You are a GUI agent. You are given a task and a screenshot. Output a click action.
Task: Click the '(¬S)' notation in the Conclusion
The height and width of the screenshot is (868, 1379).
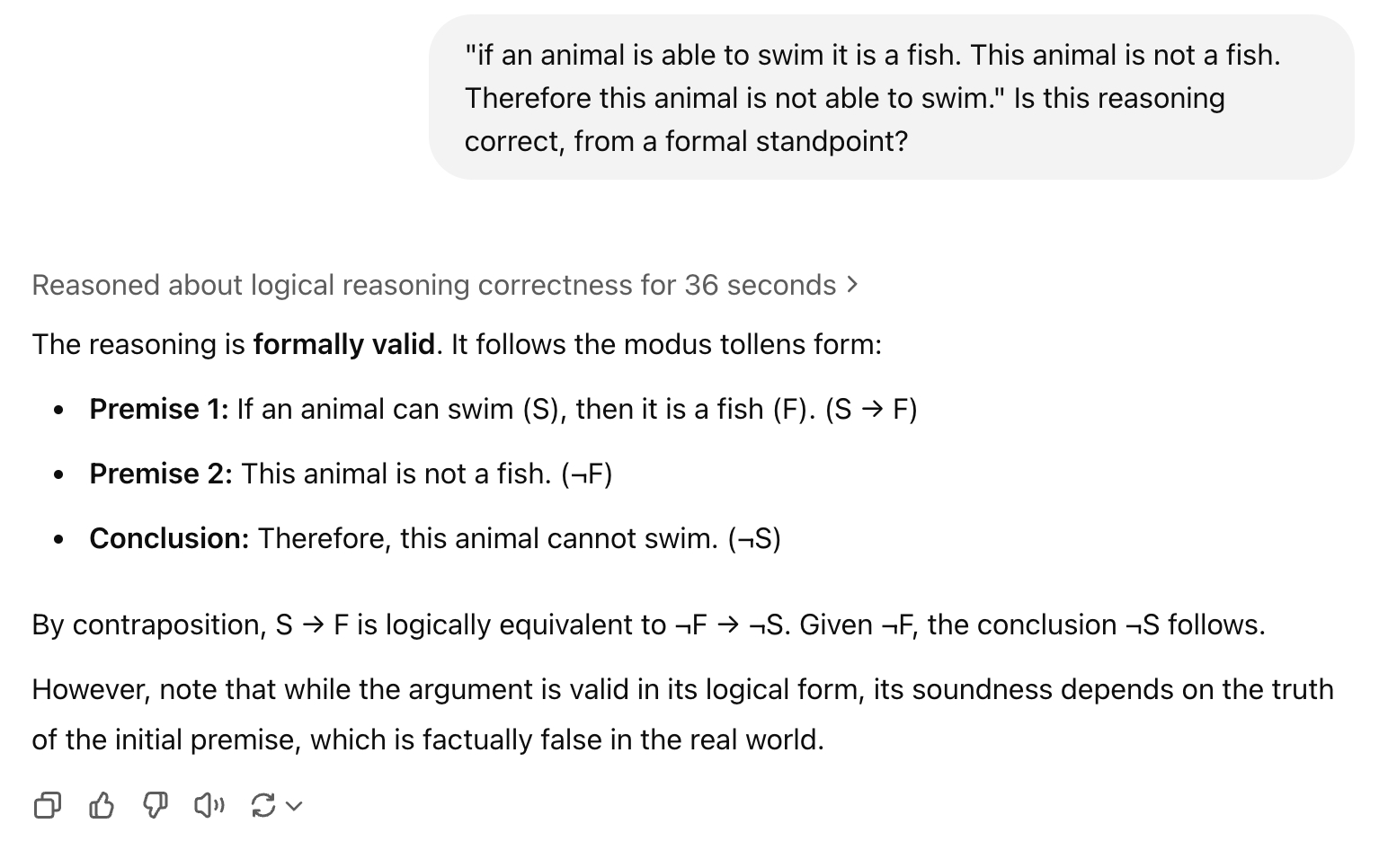tap(753, 538)
